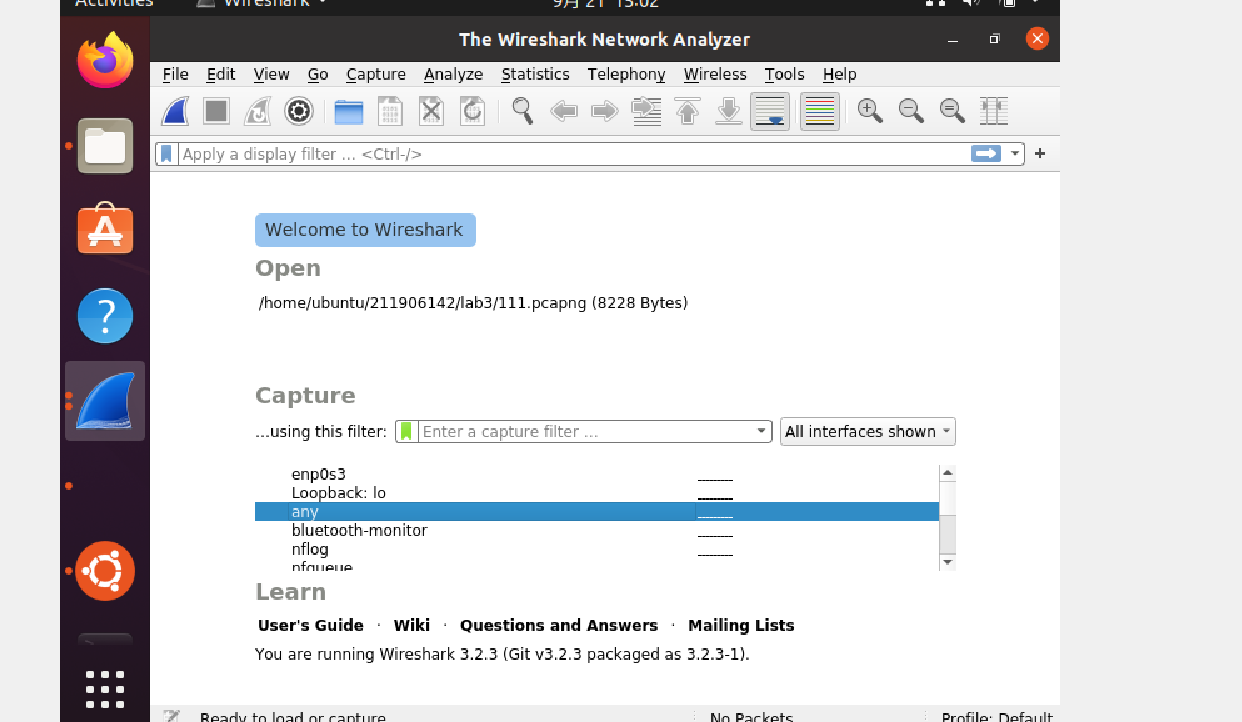
Task: Open a capture file using the folder icon
Action: [x=349, y=111]
